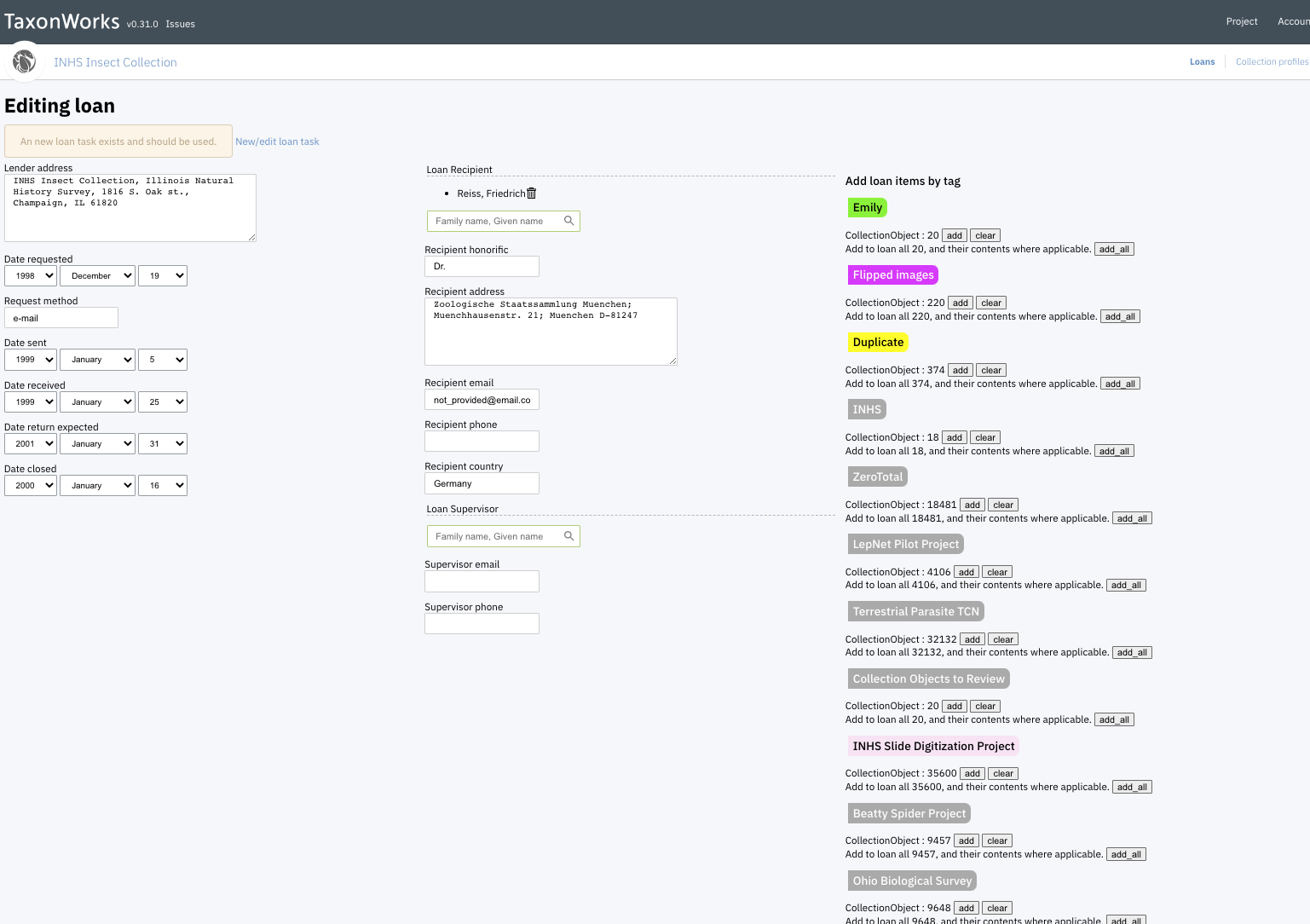Follow the New/edit loan task link
This screenshot has width=1310, height=924.
[277, 141]
